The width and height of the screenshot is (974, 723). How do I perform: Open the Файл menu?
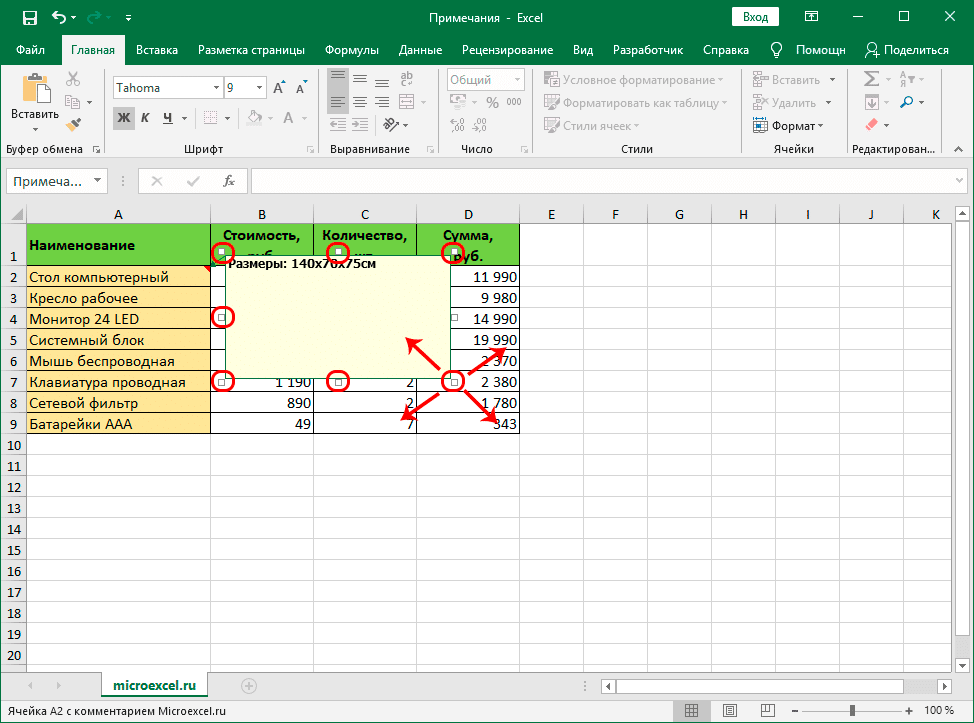pyautogui.click(x=30, y=50)
